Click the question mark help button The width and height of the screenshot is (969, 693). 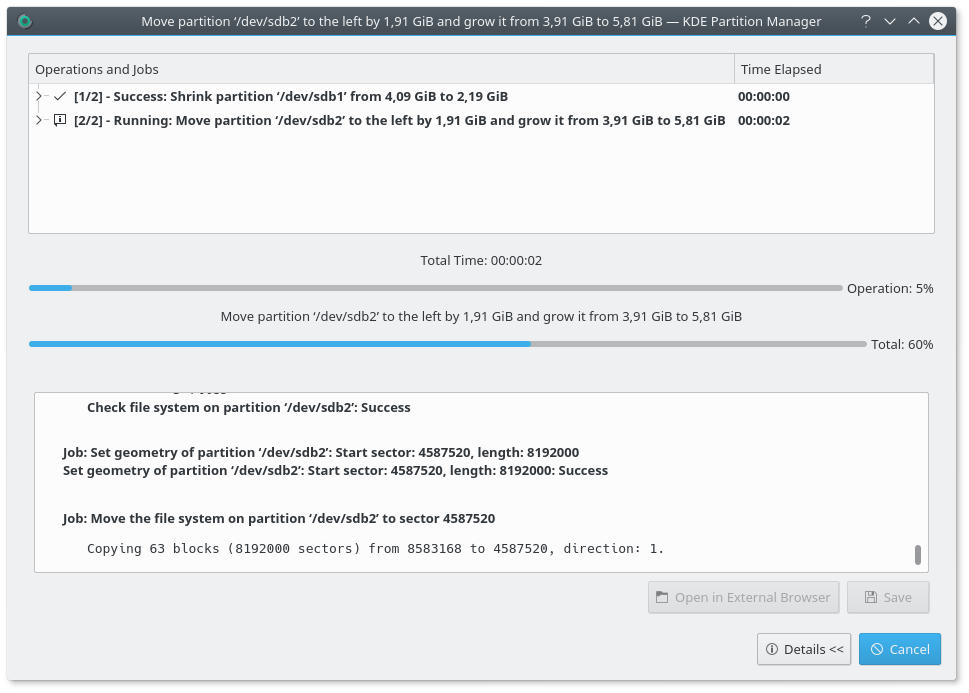pyautogui.click(x=866, y=21)
